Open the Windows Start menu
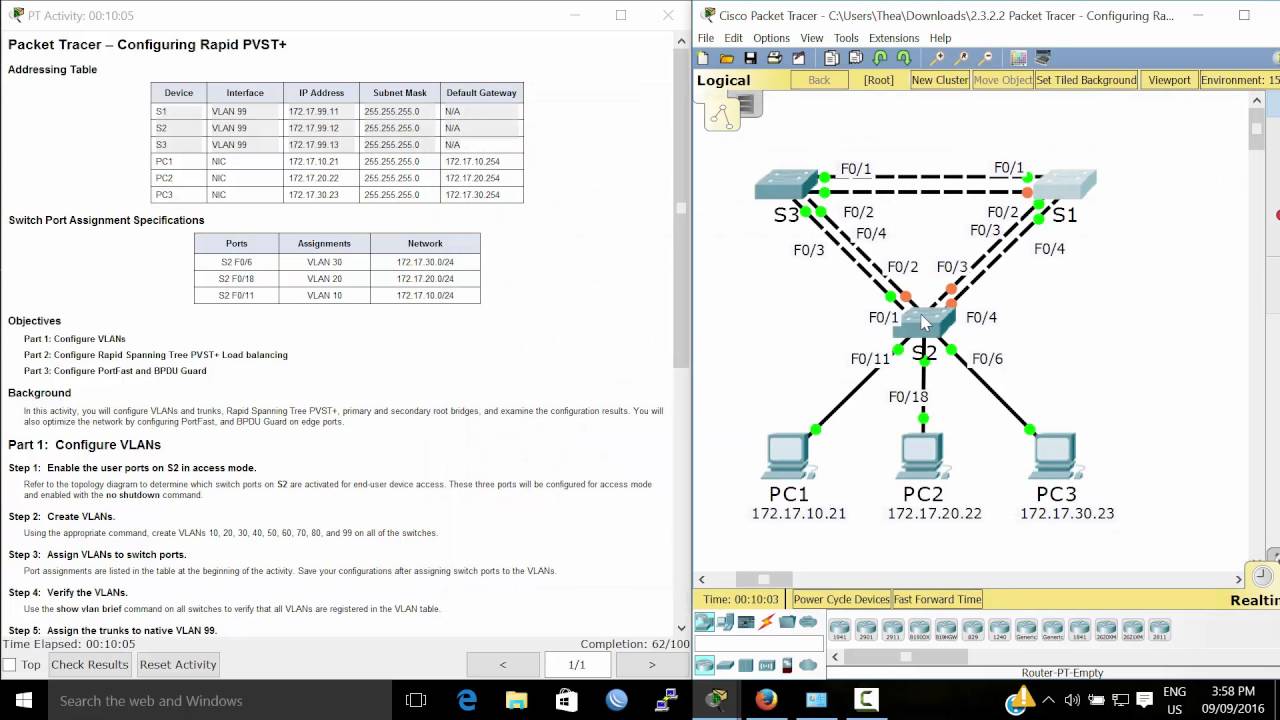The height and width of the screenshot is (720, 1280). click(x=24, y=701)
